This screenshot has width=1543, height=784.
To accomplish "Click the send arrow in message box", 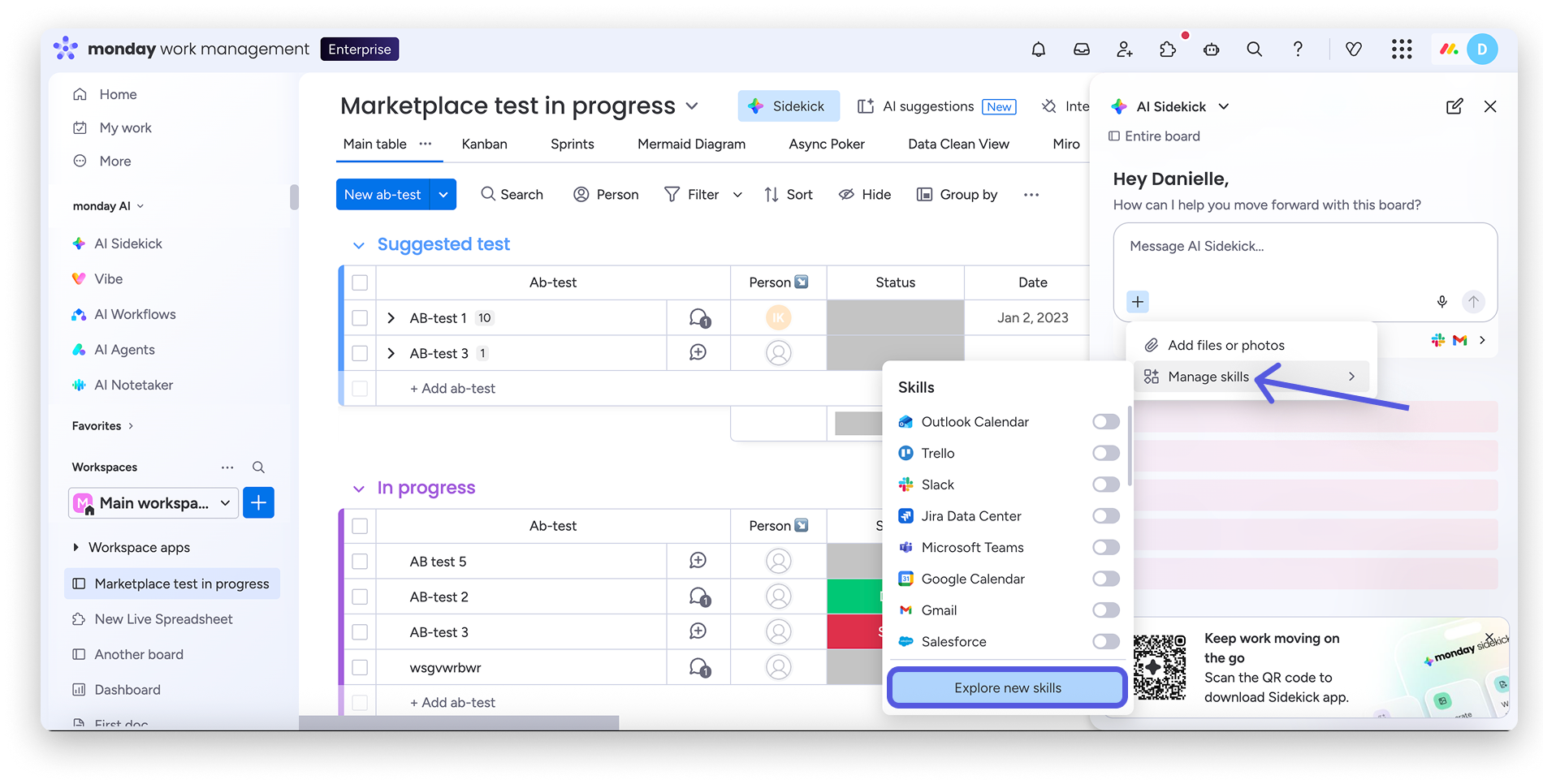I will pos(1473,302).
